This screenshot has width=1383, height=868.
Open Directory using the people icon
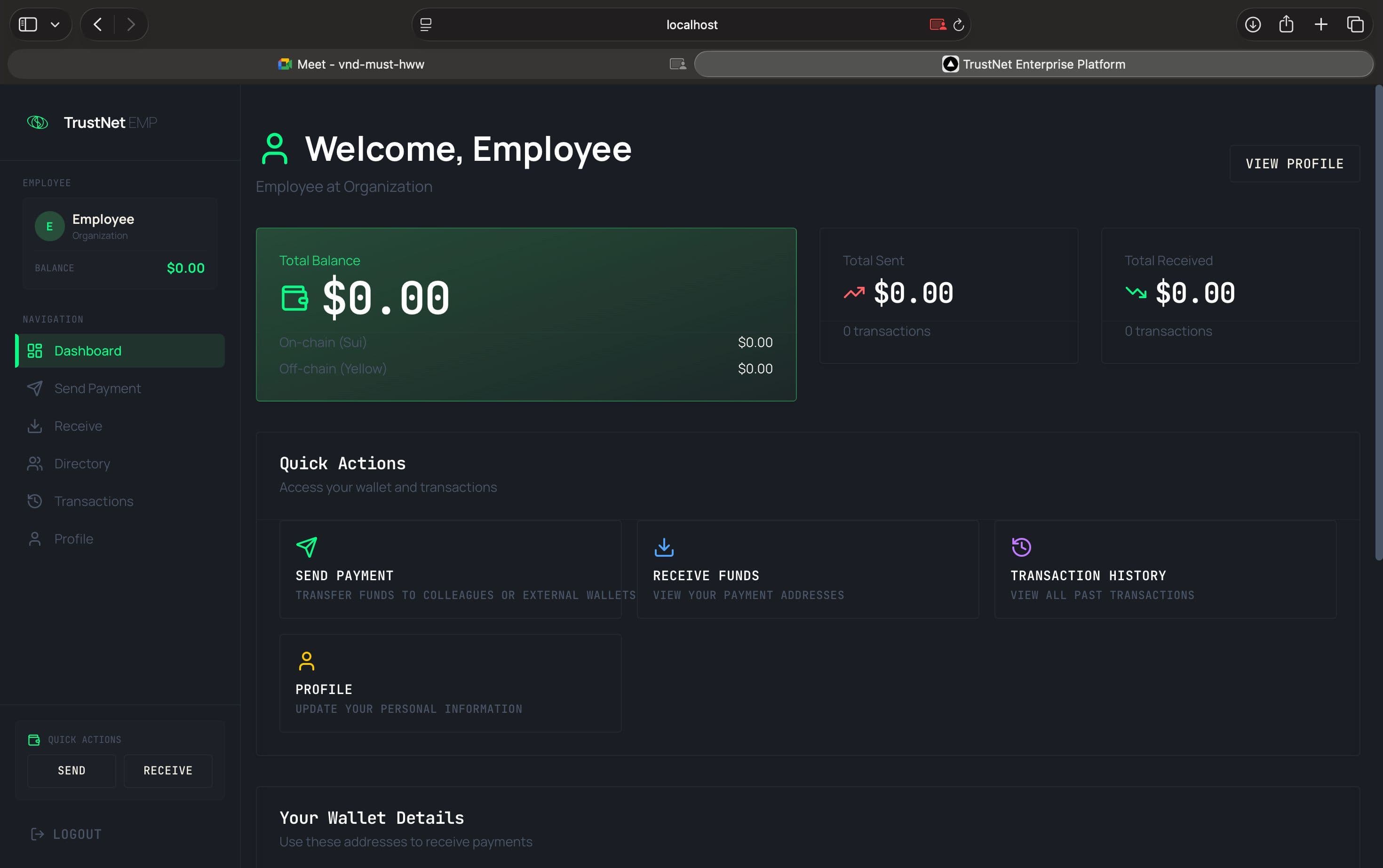tap(35, 463)
